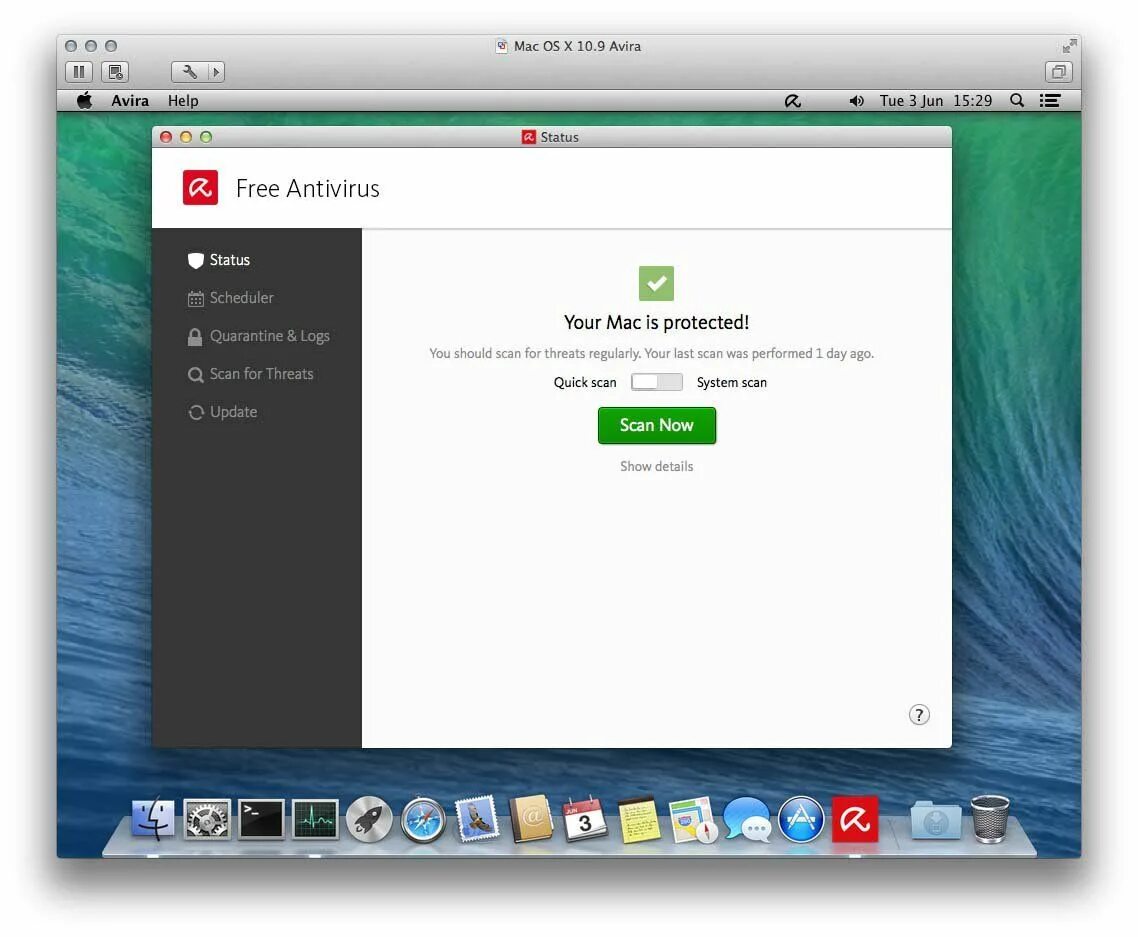Open the Downloads folder in the Dock
This screenshot has width=1138, height=937.
click(x=936, y=820)
